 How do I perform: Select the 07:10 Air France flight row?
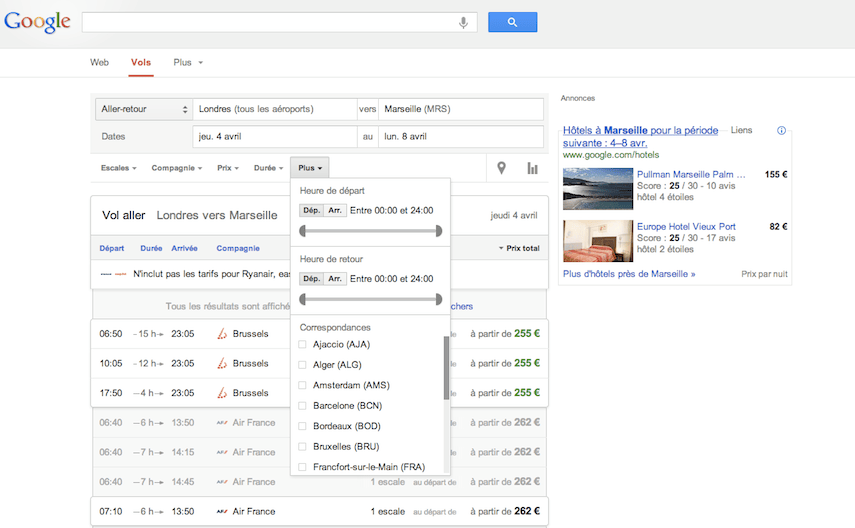click(320, 512)
